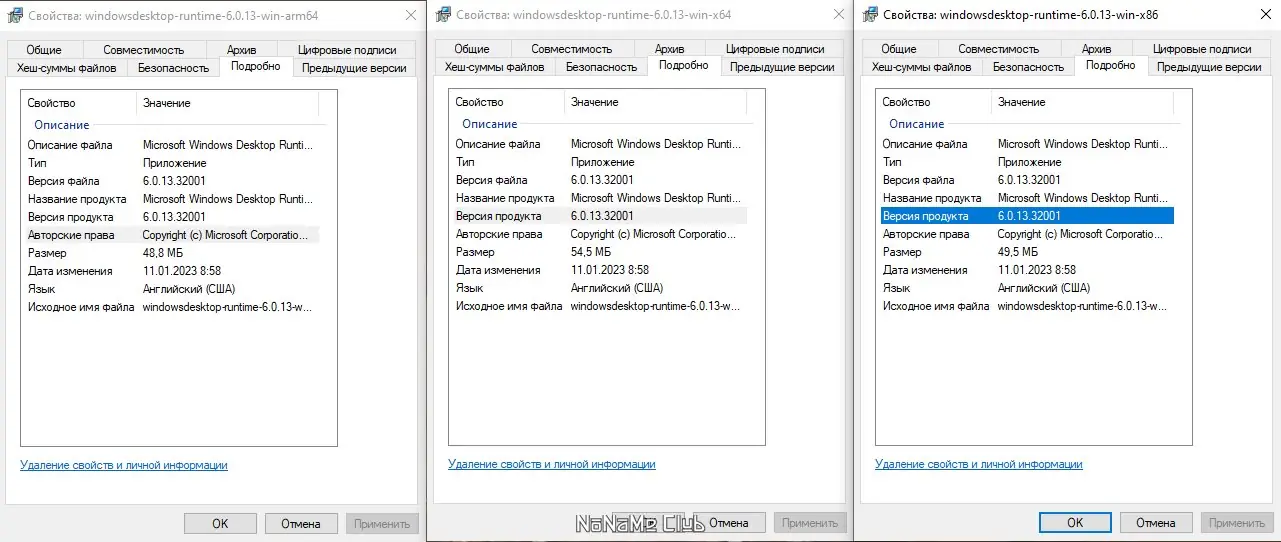Close the x64 properties window

pyautogui.click(x=837, y=16)
